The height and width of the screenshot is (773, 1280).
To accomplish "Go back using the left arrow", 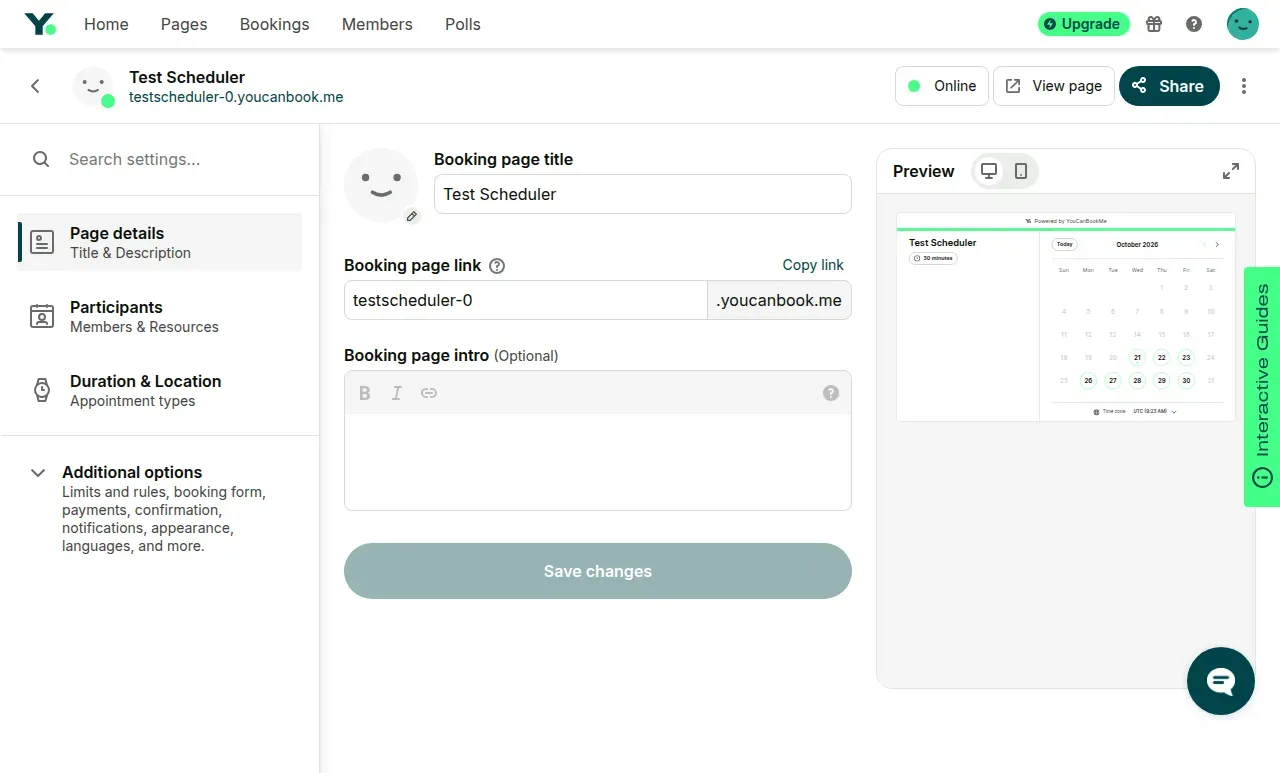I will point(35,86).
